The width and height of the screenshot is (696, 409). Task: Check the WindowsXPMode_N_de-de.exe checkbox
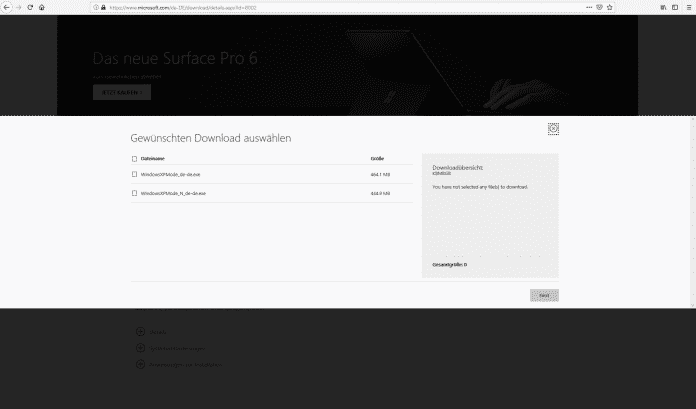pos(135,192)
